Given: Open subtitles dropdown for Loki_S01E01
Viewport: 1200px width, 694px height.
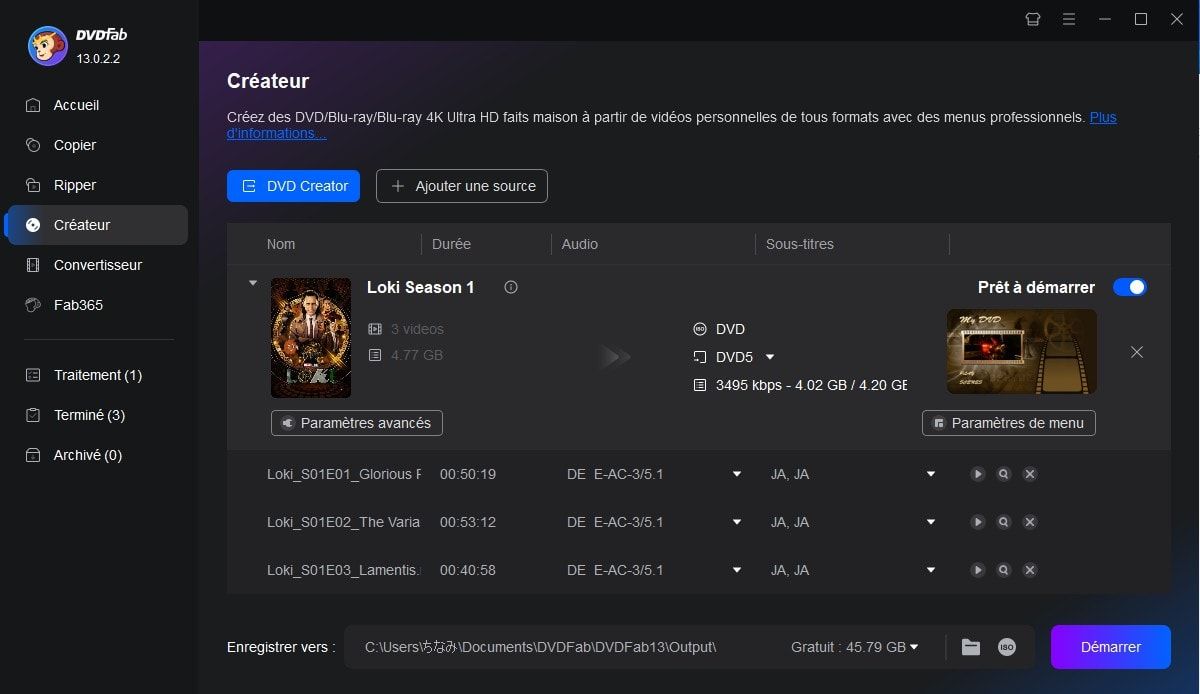Looking at the screenshot, I should click(x=931, y=474).
